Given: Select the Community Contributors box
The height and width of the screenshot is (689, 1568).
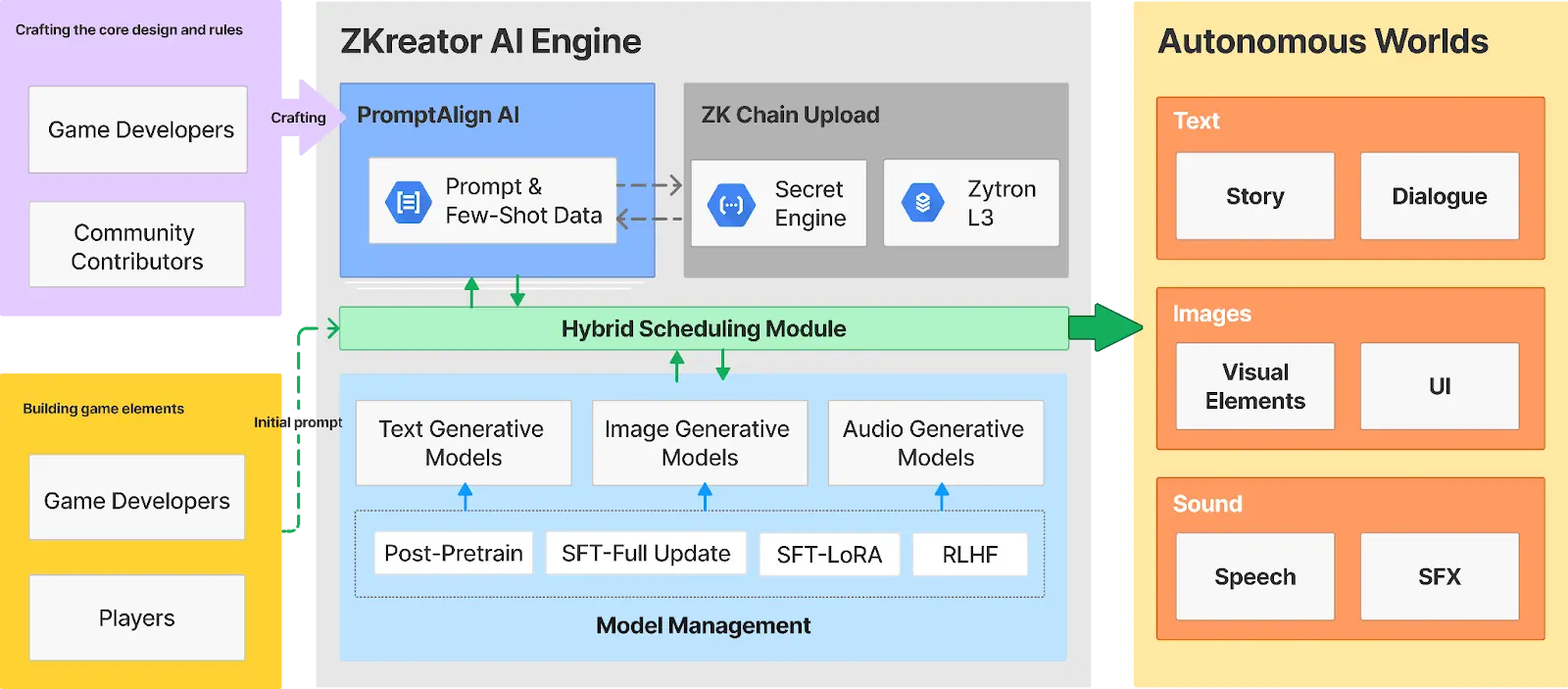Looking at the screenshot, I should pos(137,245).
